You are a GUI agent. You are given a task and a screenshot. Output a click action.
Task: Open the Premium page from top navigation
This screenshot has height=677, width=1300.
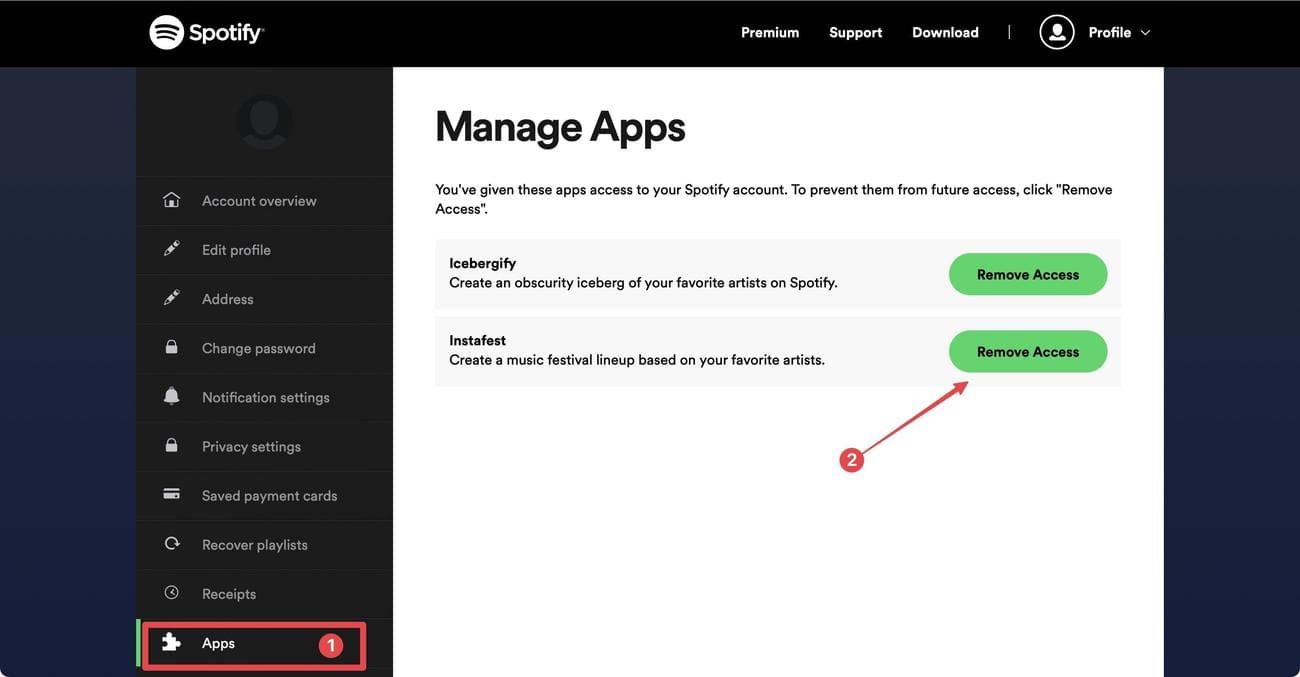click(x=769, y=32)
